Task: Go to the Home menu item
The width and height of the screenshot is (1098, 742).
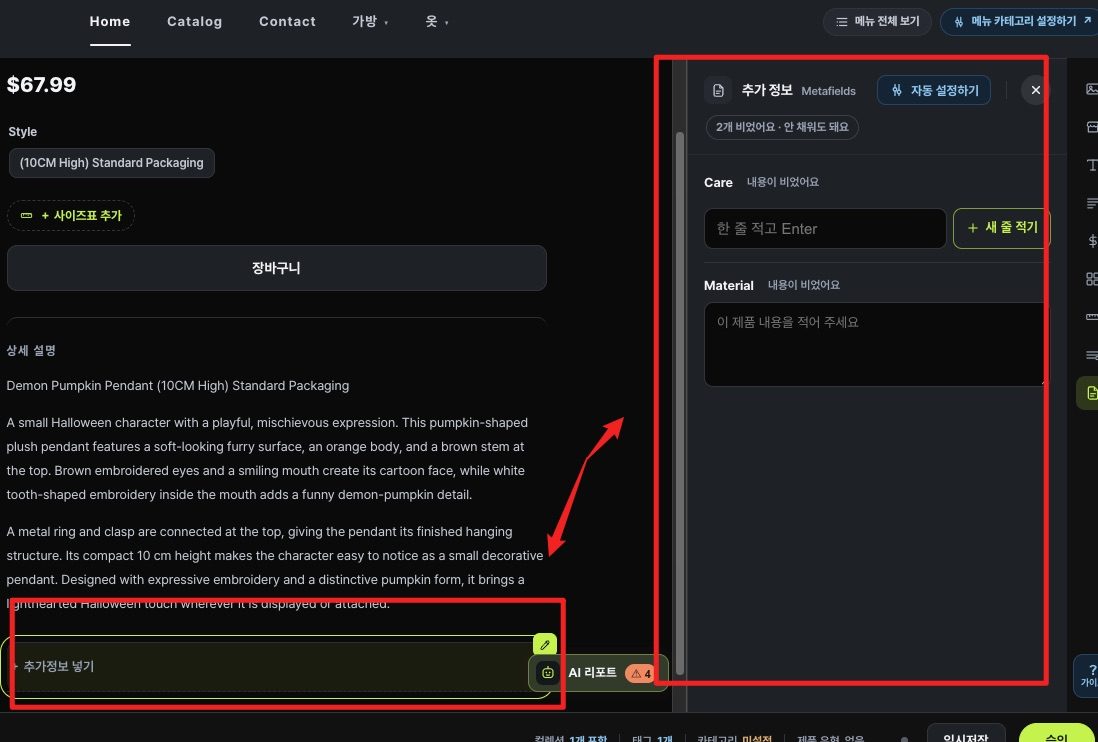Action: [110, 22]
